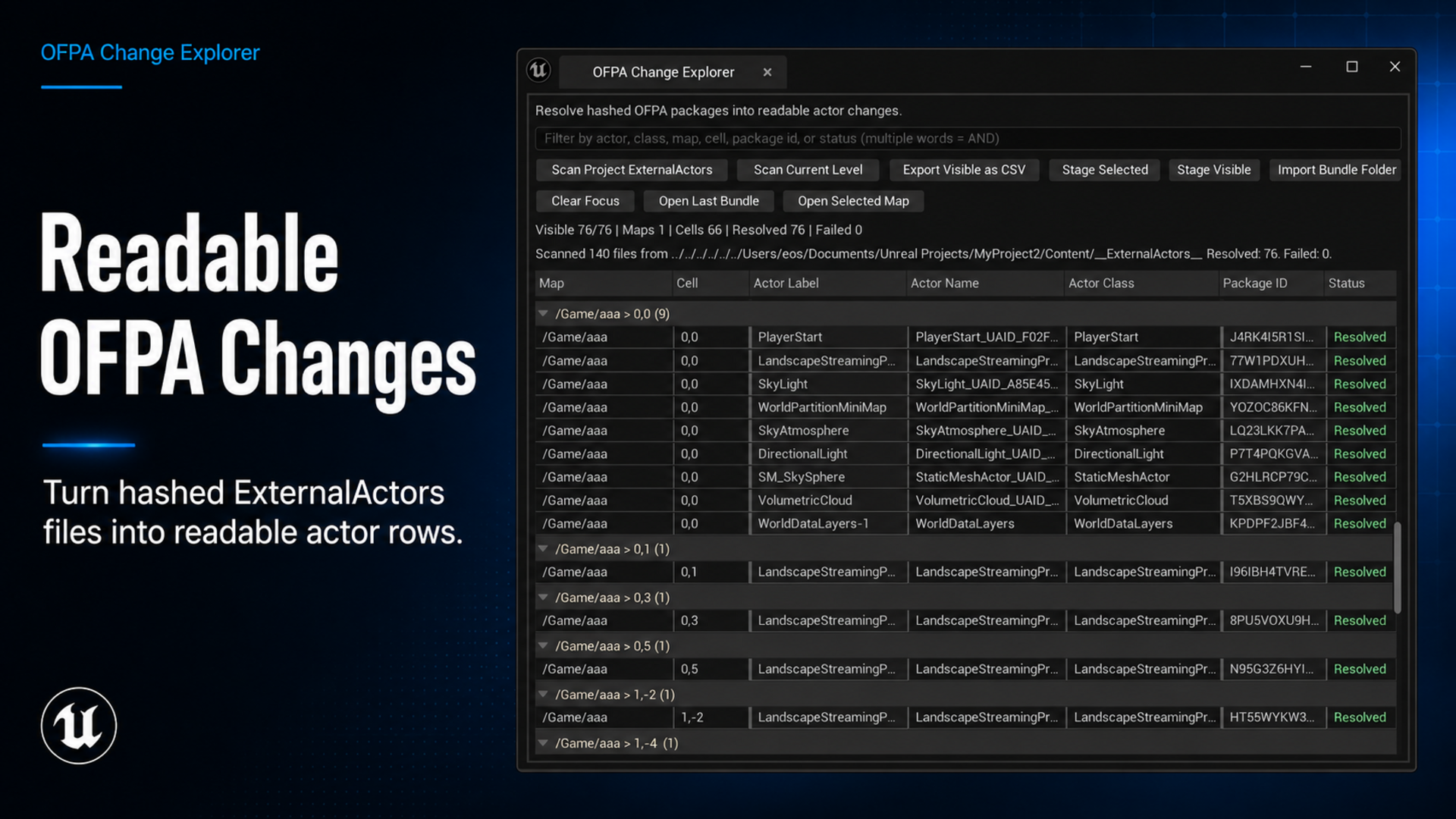Select the PlayerStart actor label cell
Viewport: 1456px width, 819px height.
(828, 337)
